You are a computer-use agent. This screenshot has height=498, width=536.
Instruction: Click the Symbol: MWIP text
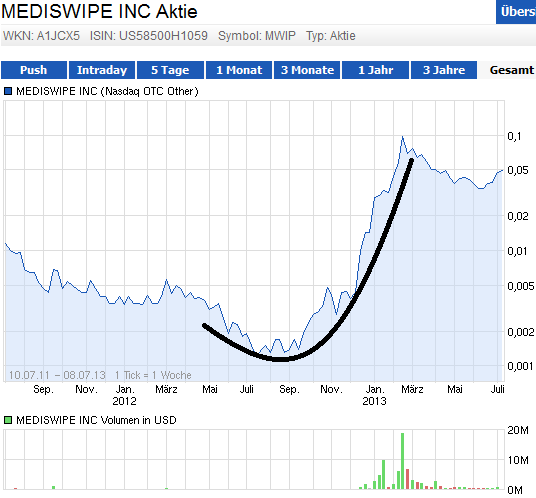(x=257, y=36)
